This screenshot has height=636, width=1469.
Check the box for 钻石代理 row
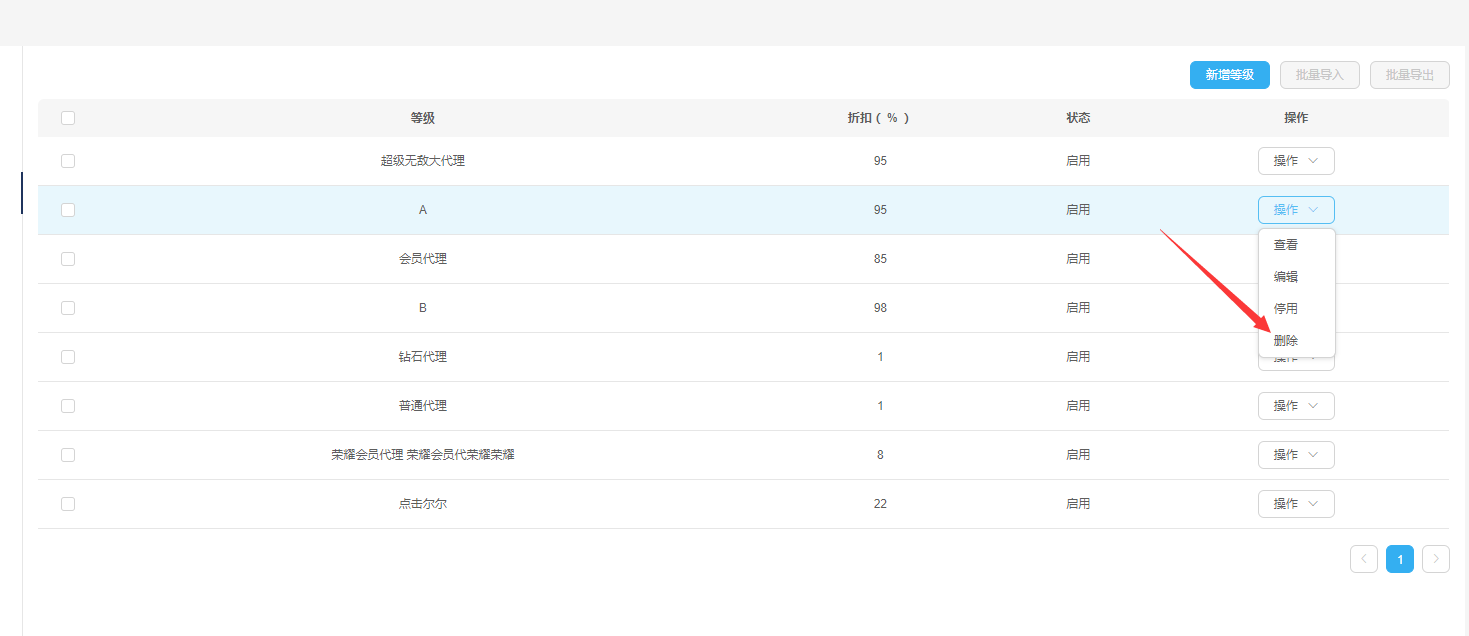tap(68, 357)
